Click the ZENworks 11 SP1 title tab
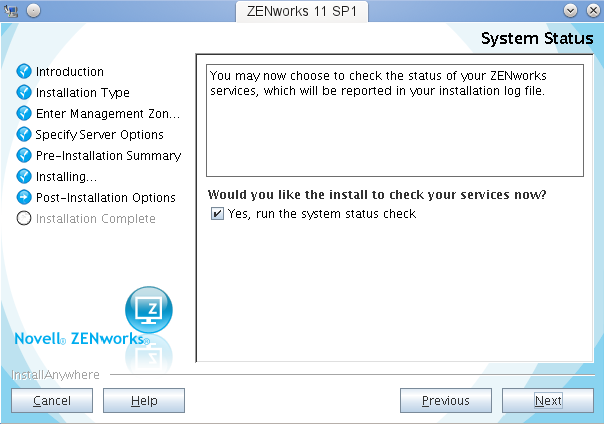The image size is (604, 424). point(301,10)
